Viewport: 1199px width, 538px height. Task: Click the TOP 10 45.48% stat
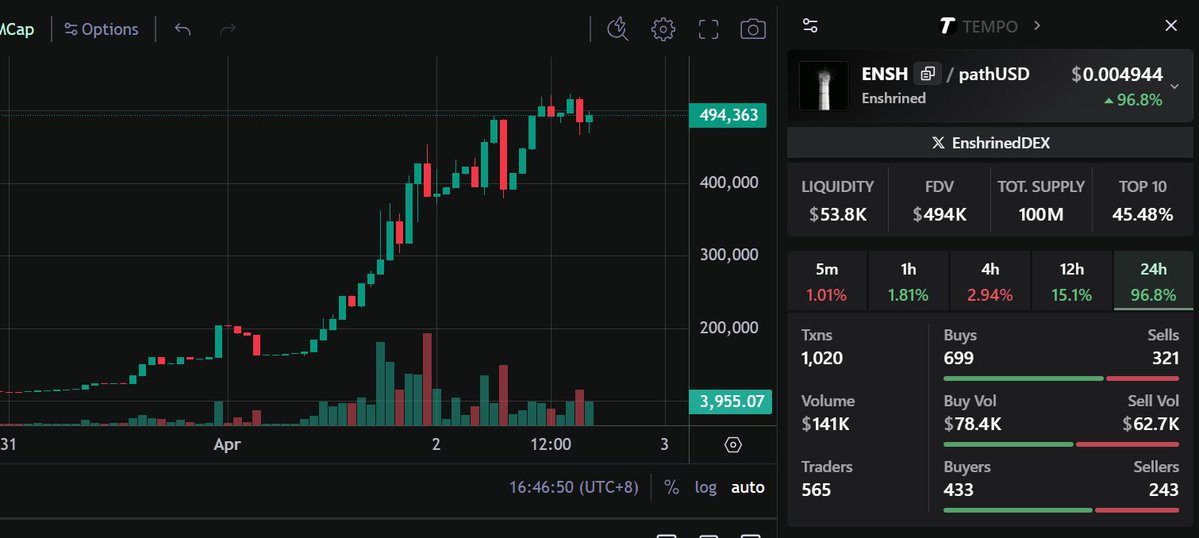1142,201
